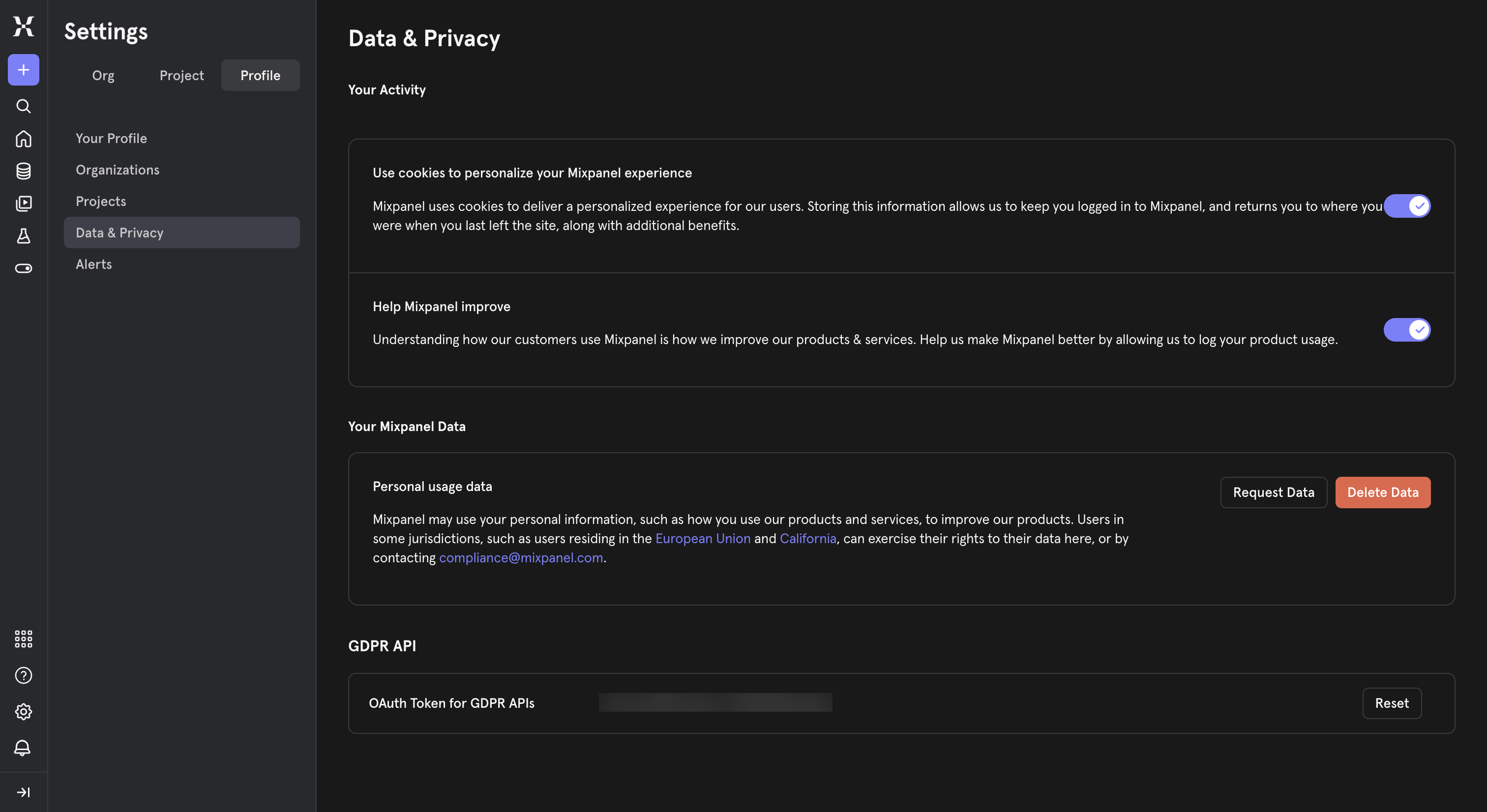Open Organizations settings page
This screenshot has width=1487, height=812.
[182, 170]
